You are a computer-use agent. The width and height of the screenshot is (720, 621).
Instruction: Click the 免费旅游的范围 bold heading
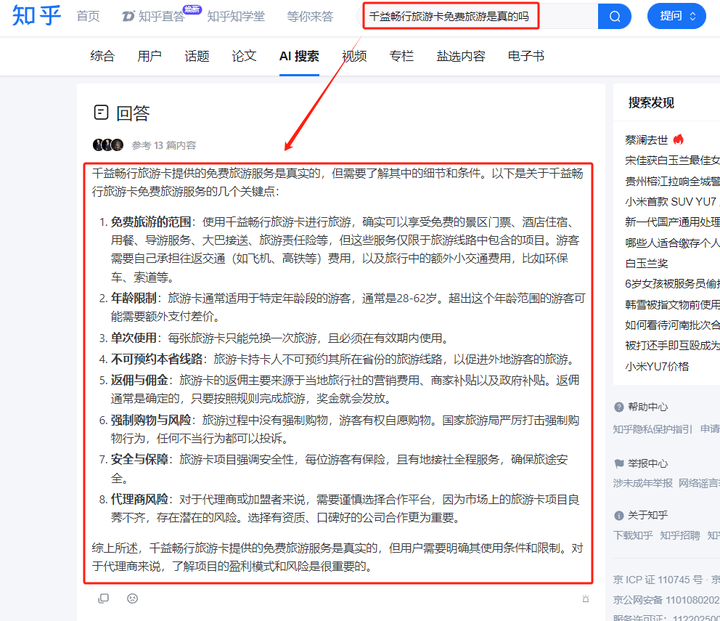pos(151,222)
